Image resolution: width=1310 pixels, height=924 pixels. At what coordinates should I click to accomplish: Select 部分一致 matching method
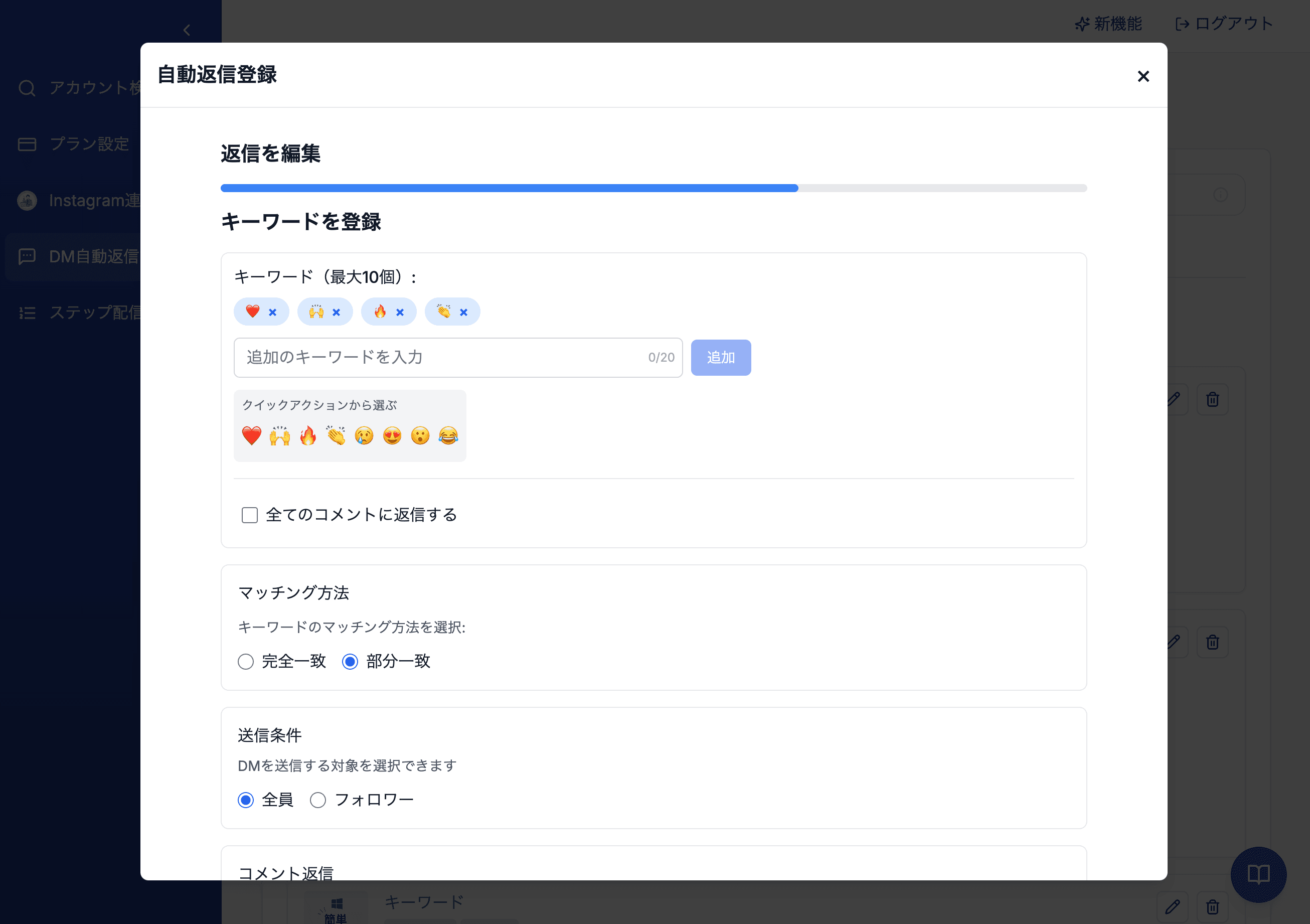click(350, 662)
